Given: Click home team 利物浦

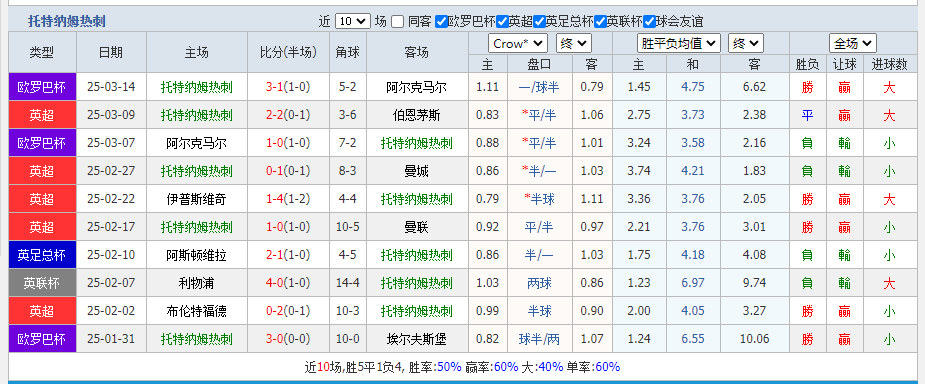Looking at the screenshot, I should (196, 284).
